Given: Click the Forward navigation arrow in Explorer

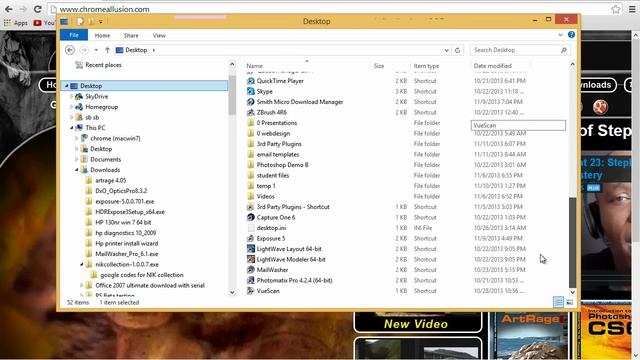Looking at the screenshot, I should click(x=84, y=50).
